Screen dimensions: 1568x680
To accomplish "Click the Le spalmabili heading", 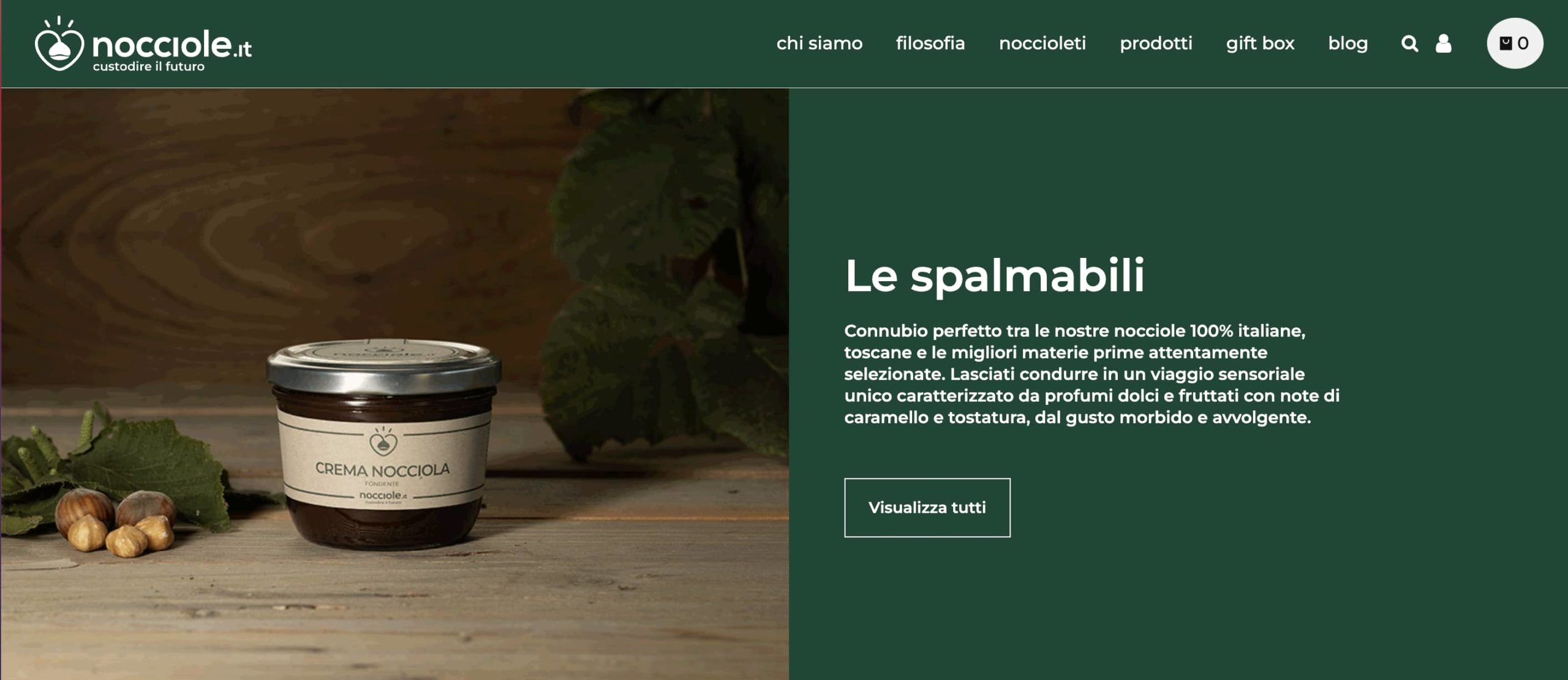I will pos(994,276).
